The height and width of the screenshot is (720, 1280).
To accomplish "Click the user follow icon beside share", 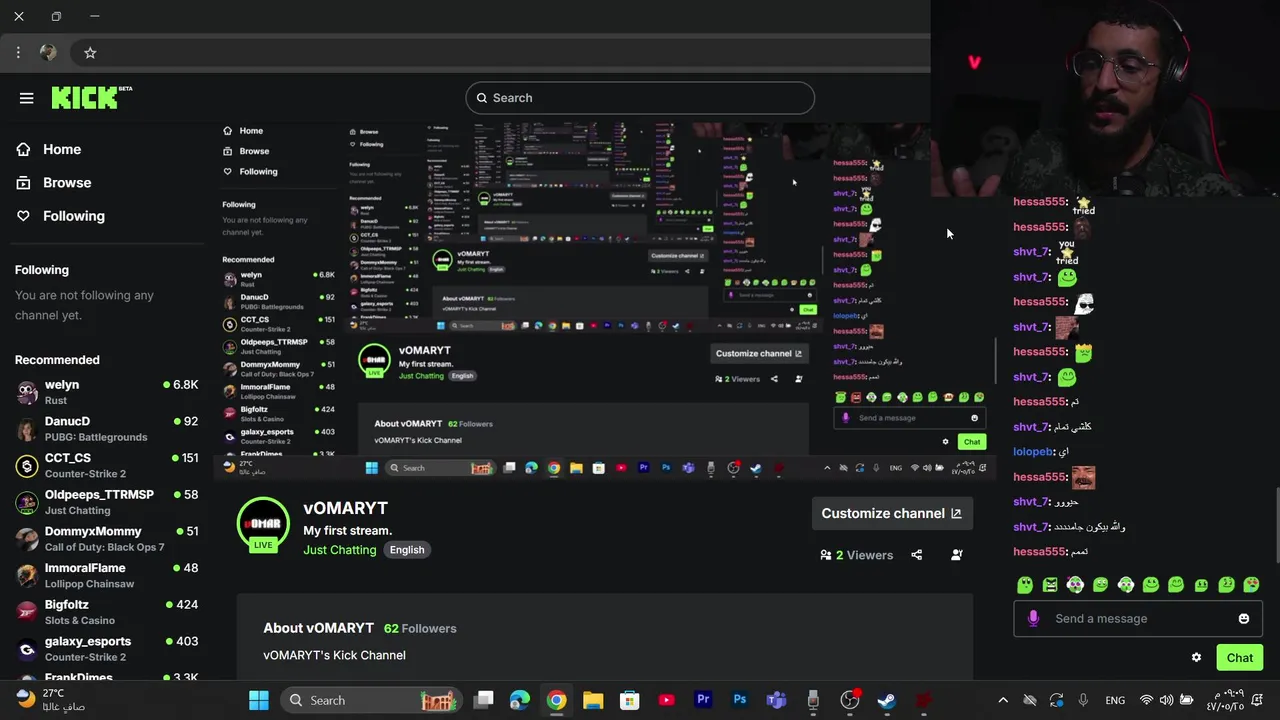I will point(957,555).
